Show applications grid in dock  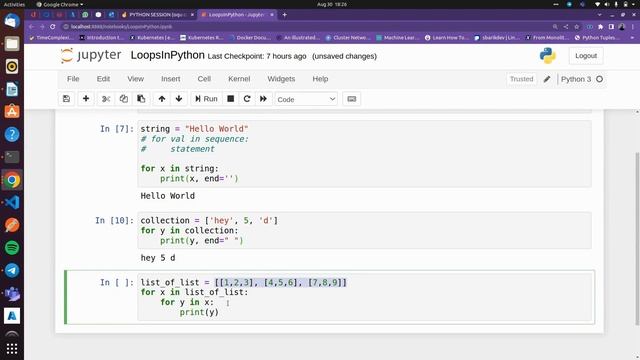(12, 349)
